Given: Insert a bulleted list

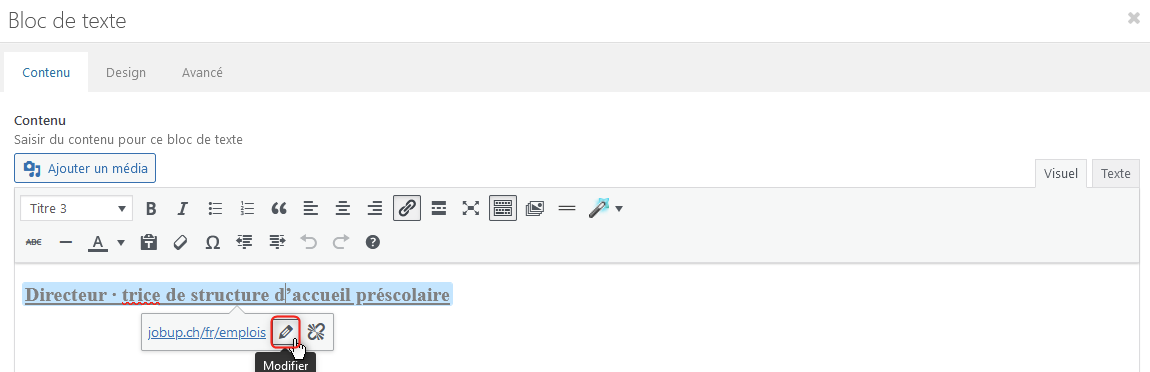Looking at the screenshot, I should coord(215,208).
